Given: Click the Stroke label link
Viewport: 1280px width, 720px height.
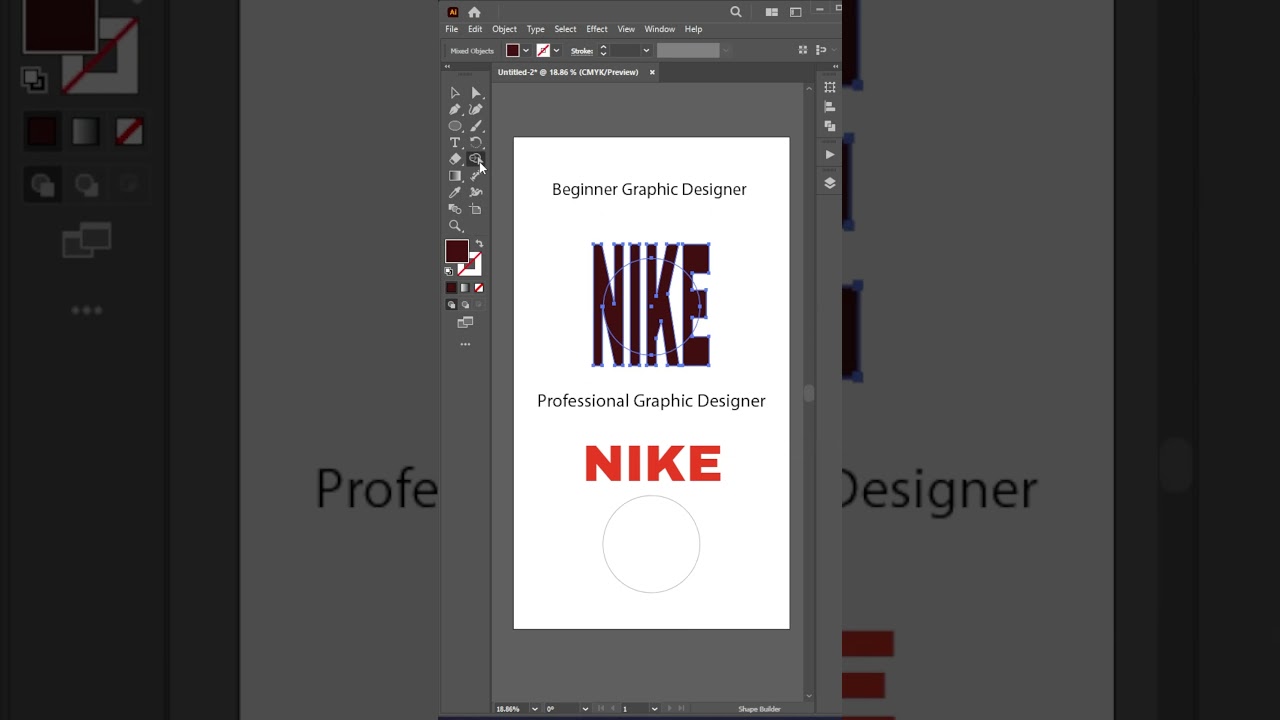Looking at the screenshot, I should coord(582,51).
